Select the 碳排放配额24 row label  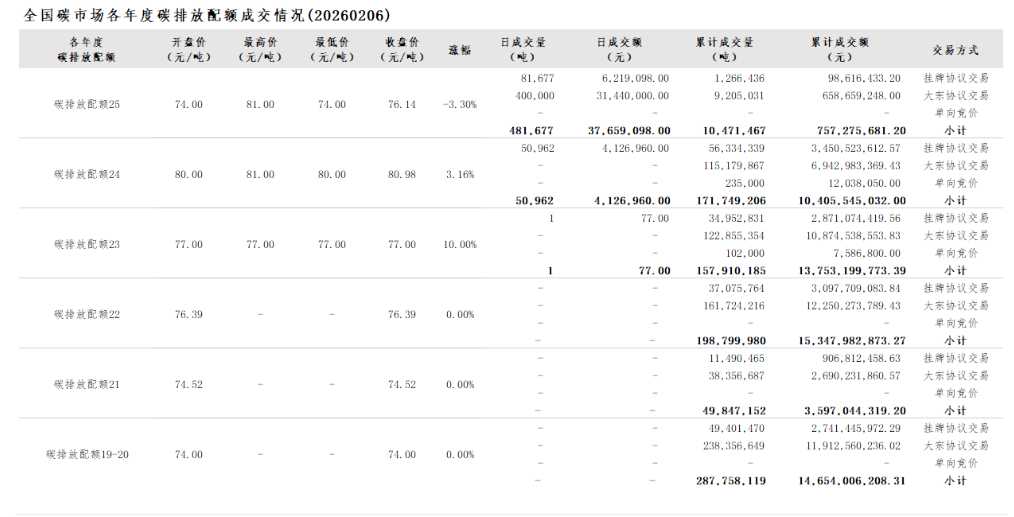pyautogui.click(x=87, y=174)
